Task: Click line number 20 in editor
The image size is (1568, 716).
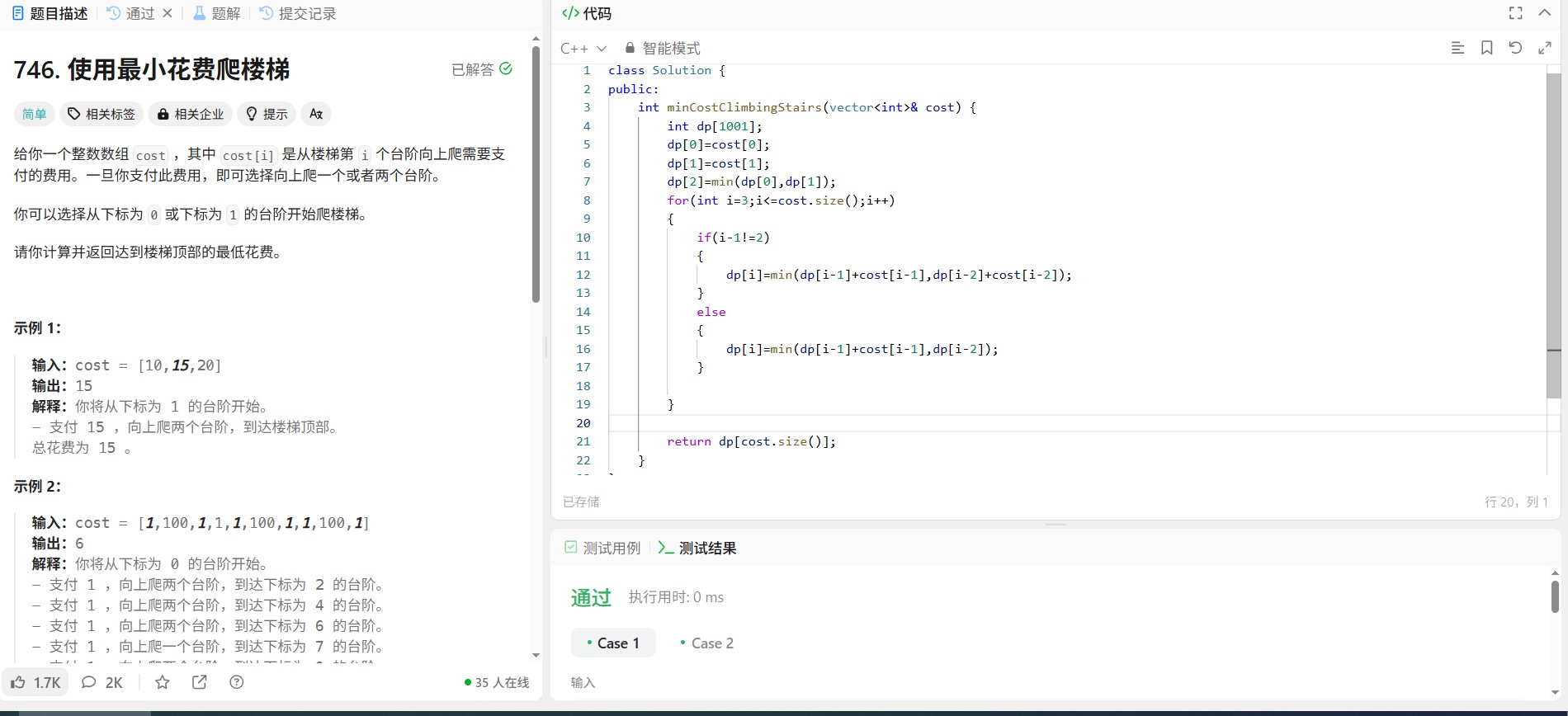Action: point(583,423)
